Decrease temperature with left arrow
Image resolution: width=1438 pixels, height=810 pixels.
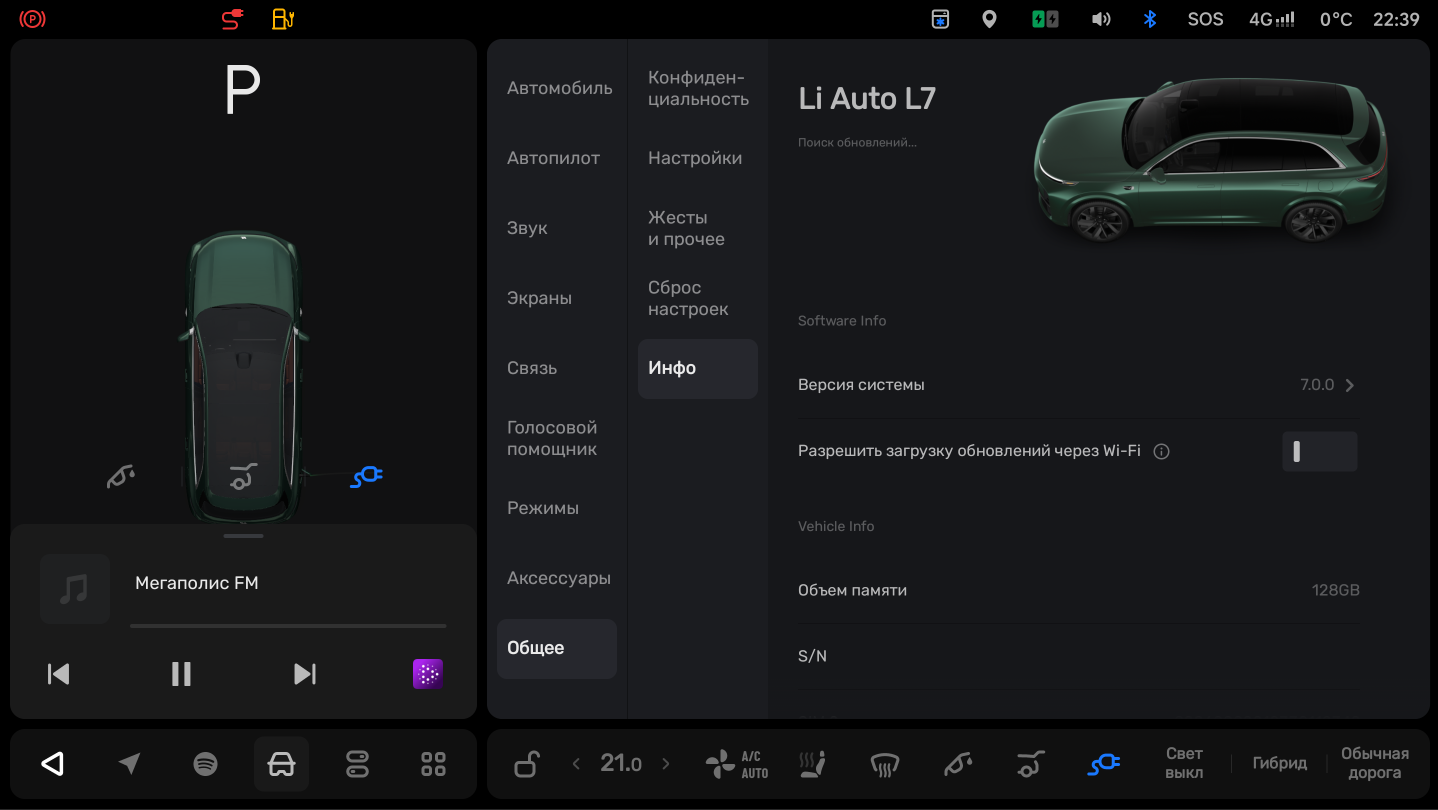click(576, 765)
